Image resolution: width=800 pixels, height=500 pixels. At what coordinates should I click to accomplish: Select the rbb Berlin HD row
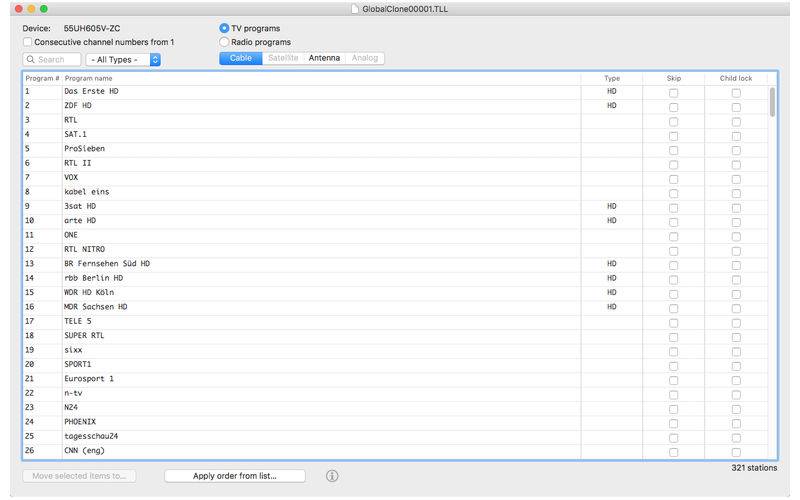395,278
